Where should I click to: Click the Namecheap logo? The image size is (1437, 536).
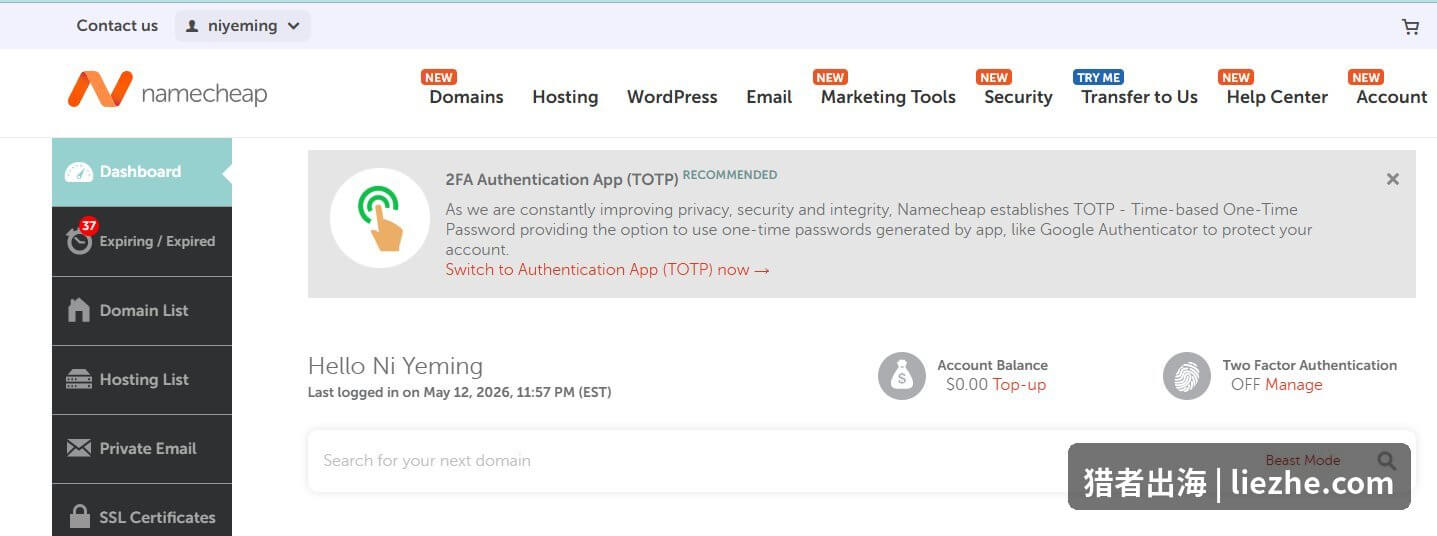(x=167, y=92)
